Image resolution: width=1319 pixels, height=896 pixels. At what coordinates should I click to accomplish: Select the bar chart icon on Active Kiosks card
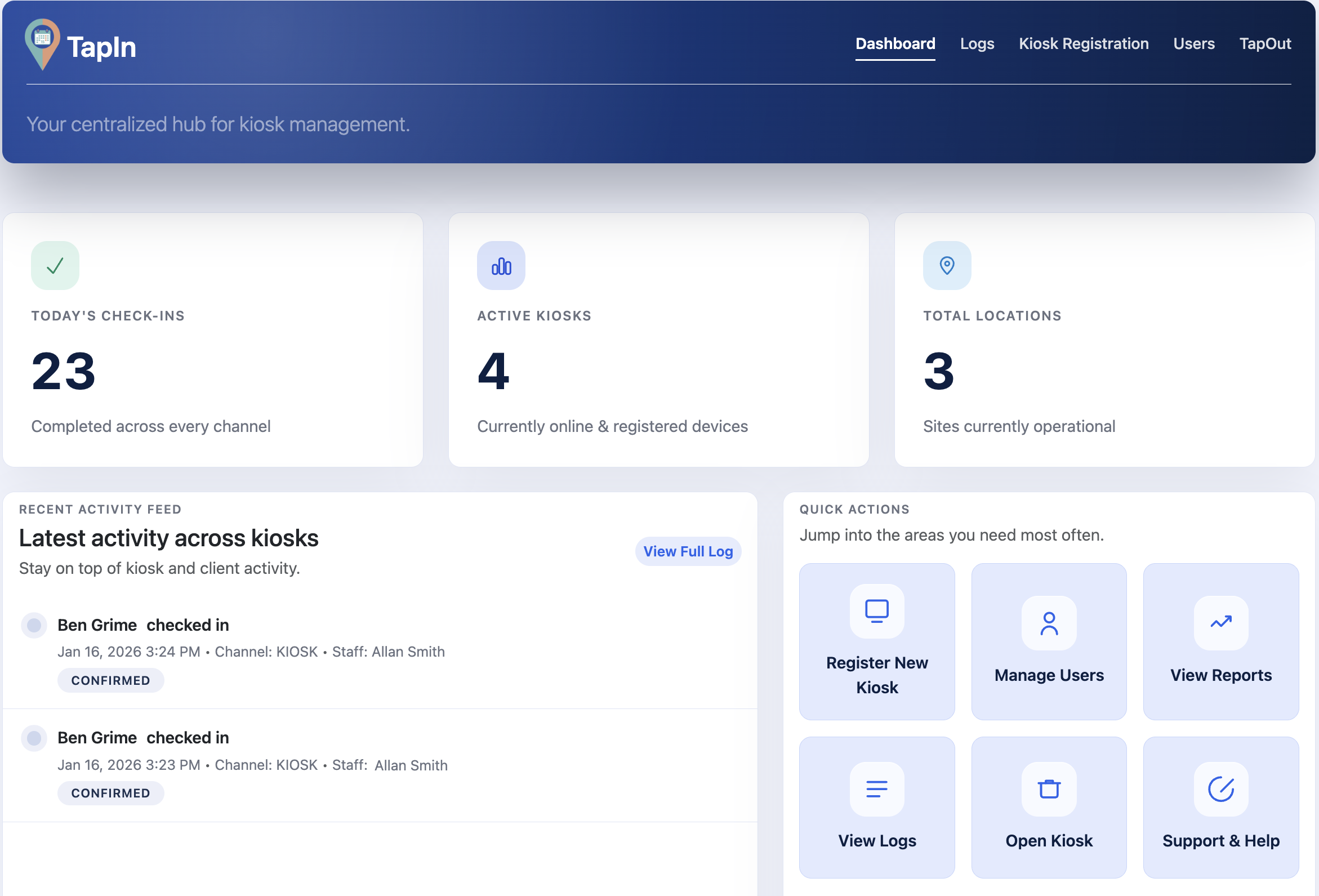501,265
